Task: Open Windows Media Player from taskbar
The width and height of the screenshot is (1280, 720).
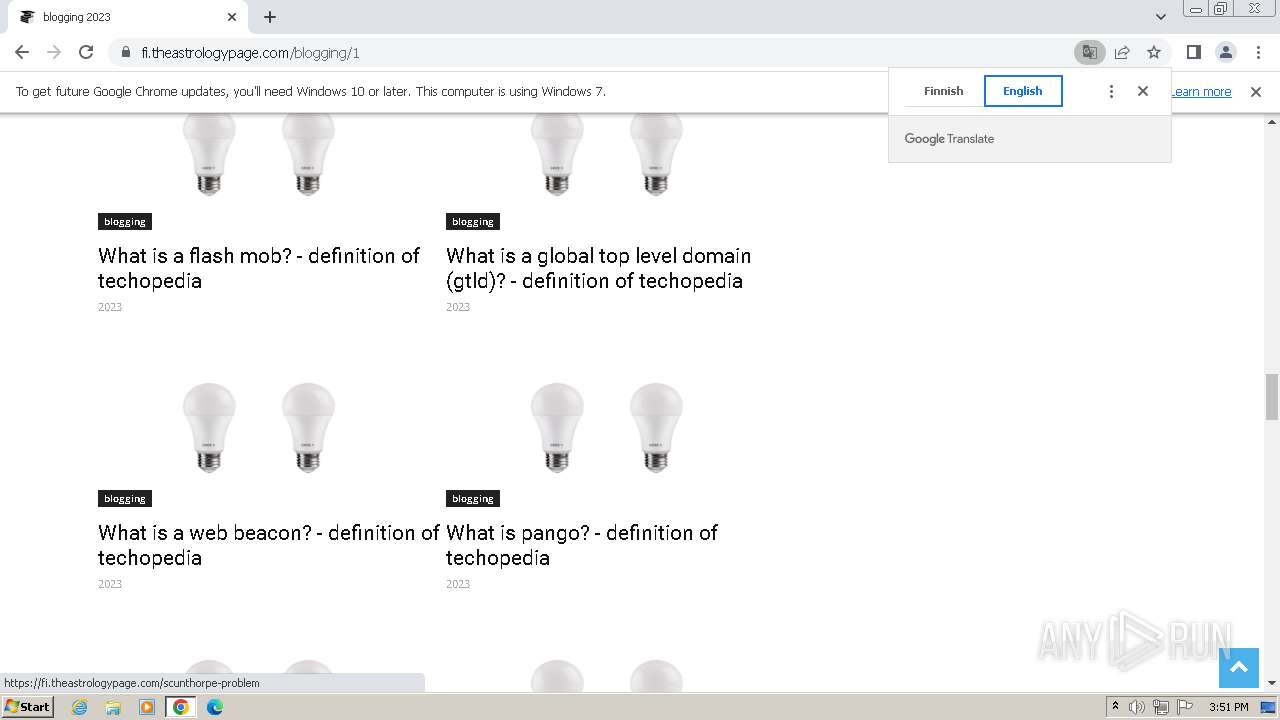Action: click(147, 707)
